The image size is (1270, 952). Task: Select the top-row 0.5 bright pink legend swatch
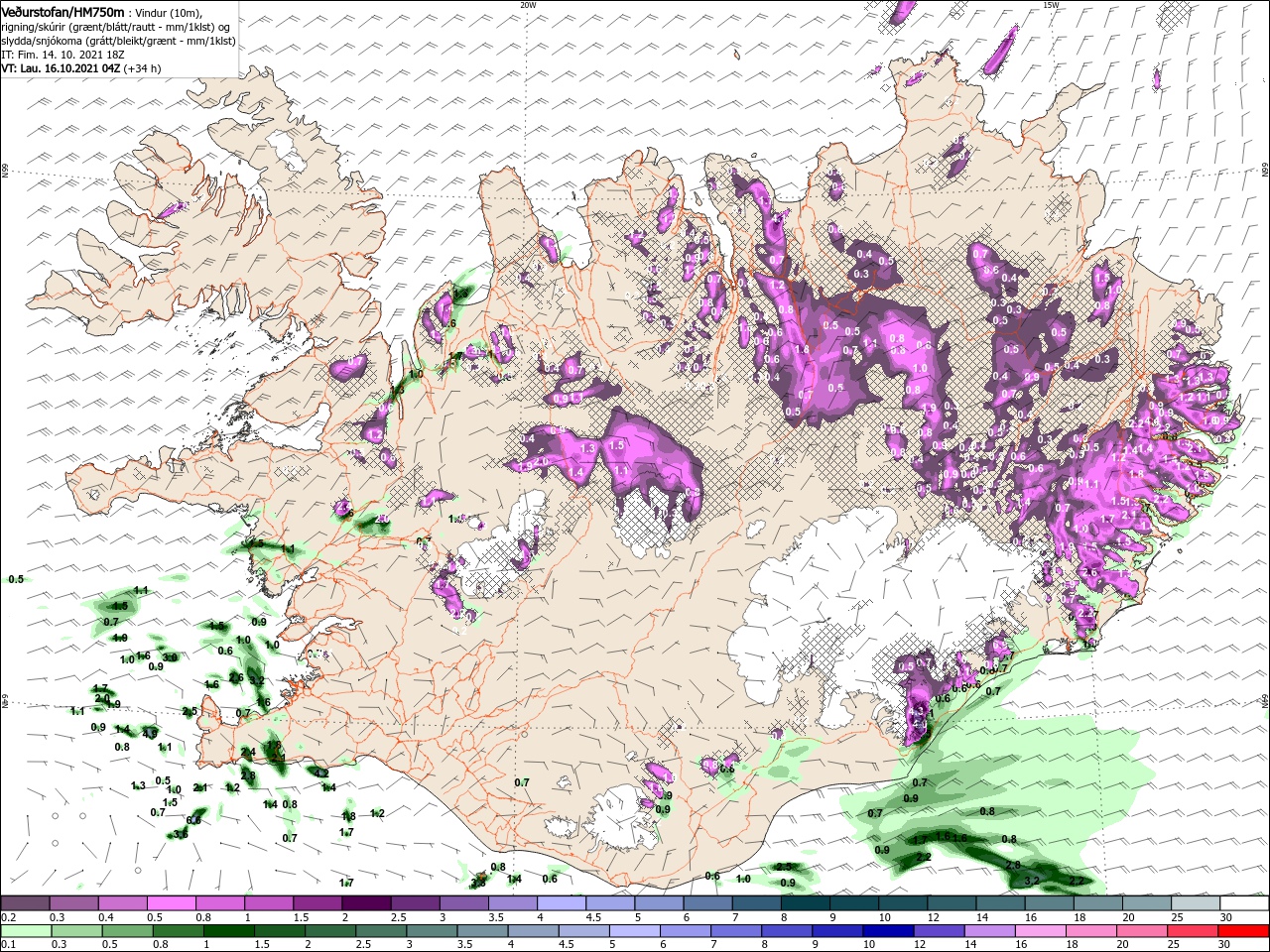pyautogui.click(x=171, y=903)
